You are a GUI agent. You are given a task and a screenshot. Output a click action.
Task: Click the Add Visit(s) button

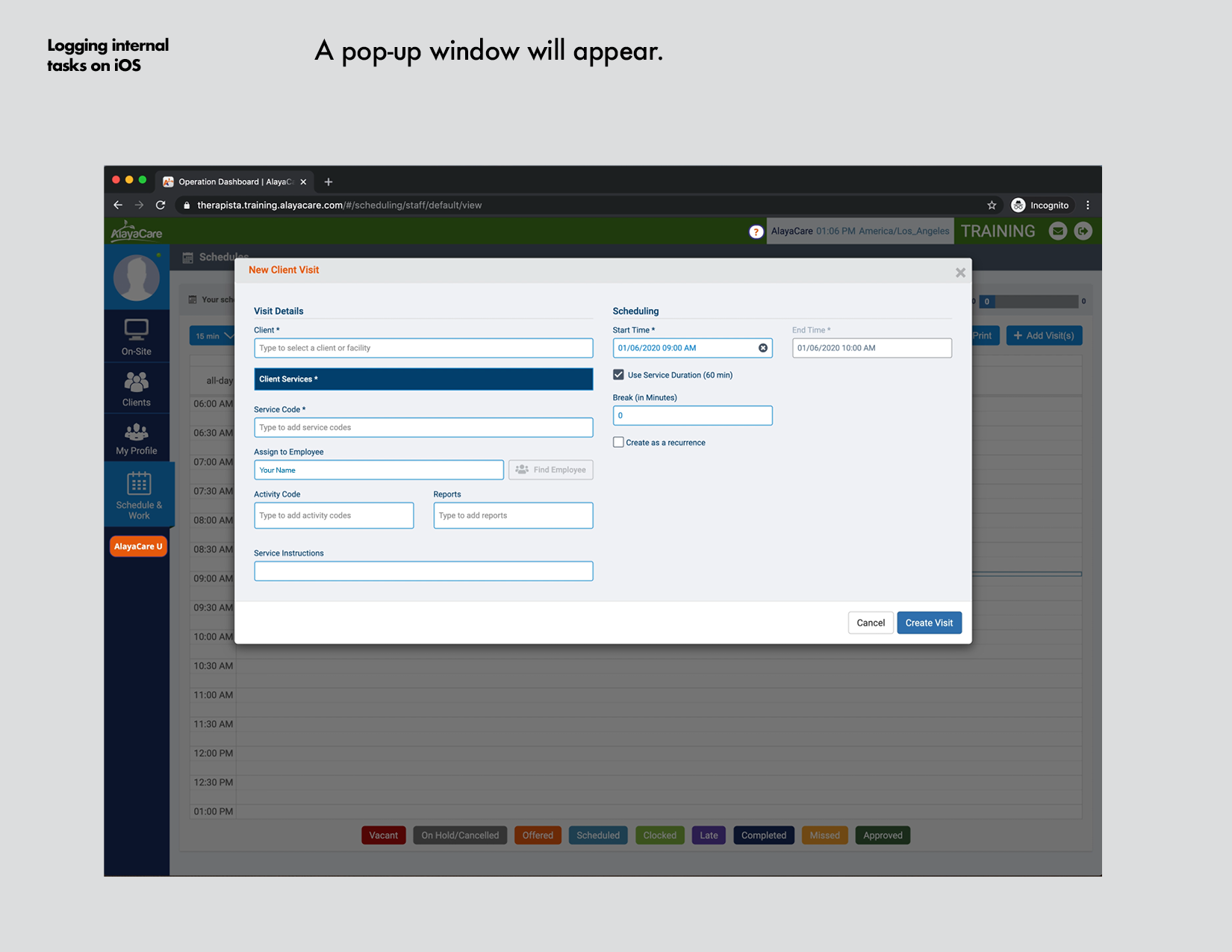(1044, 335)
